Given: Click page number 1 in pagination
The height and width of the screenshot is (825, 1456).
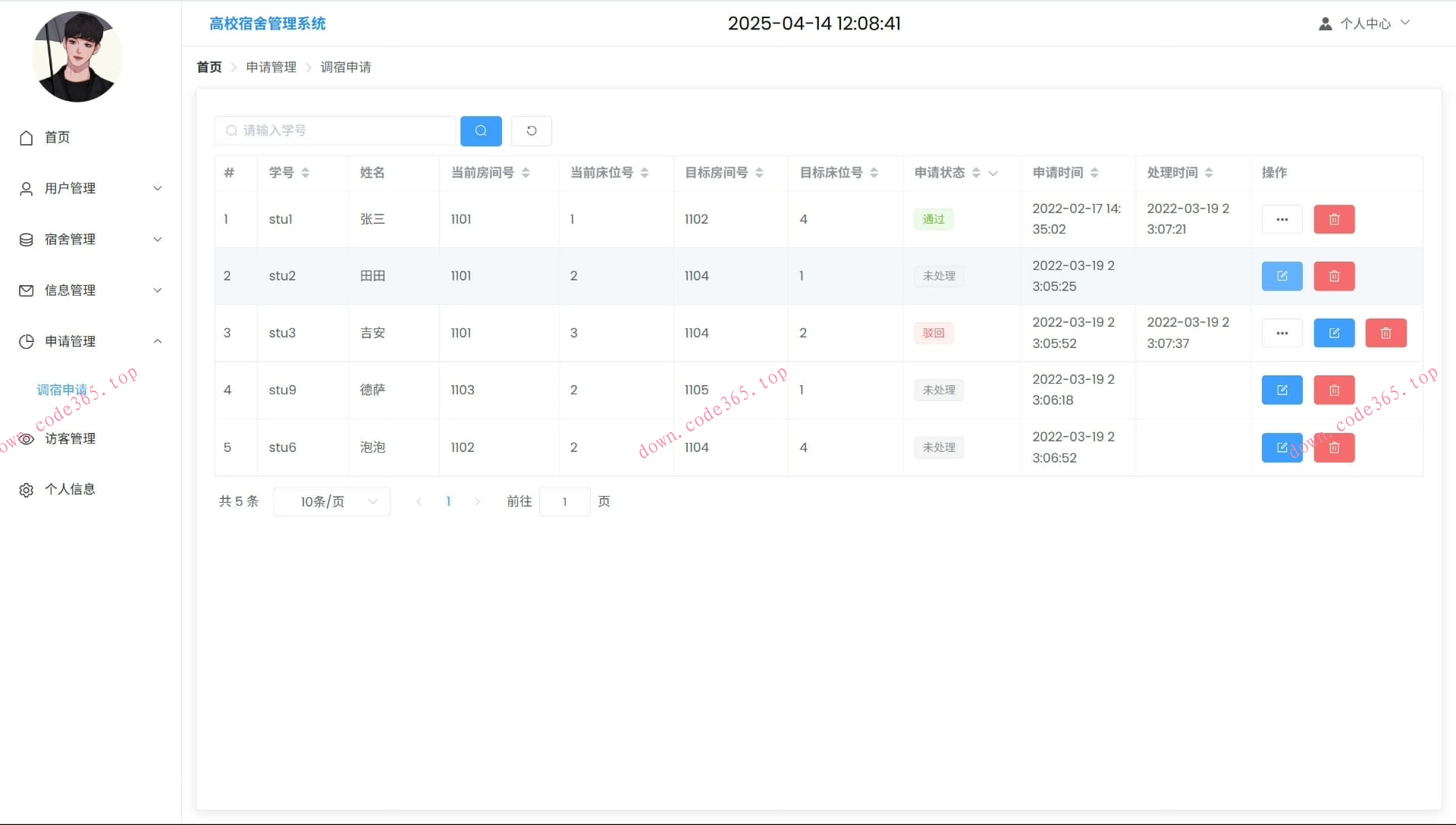Looking at the screenshot, I should point(448,501).
